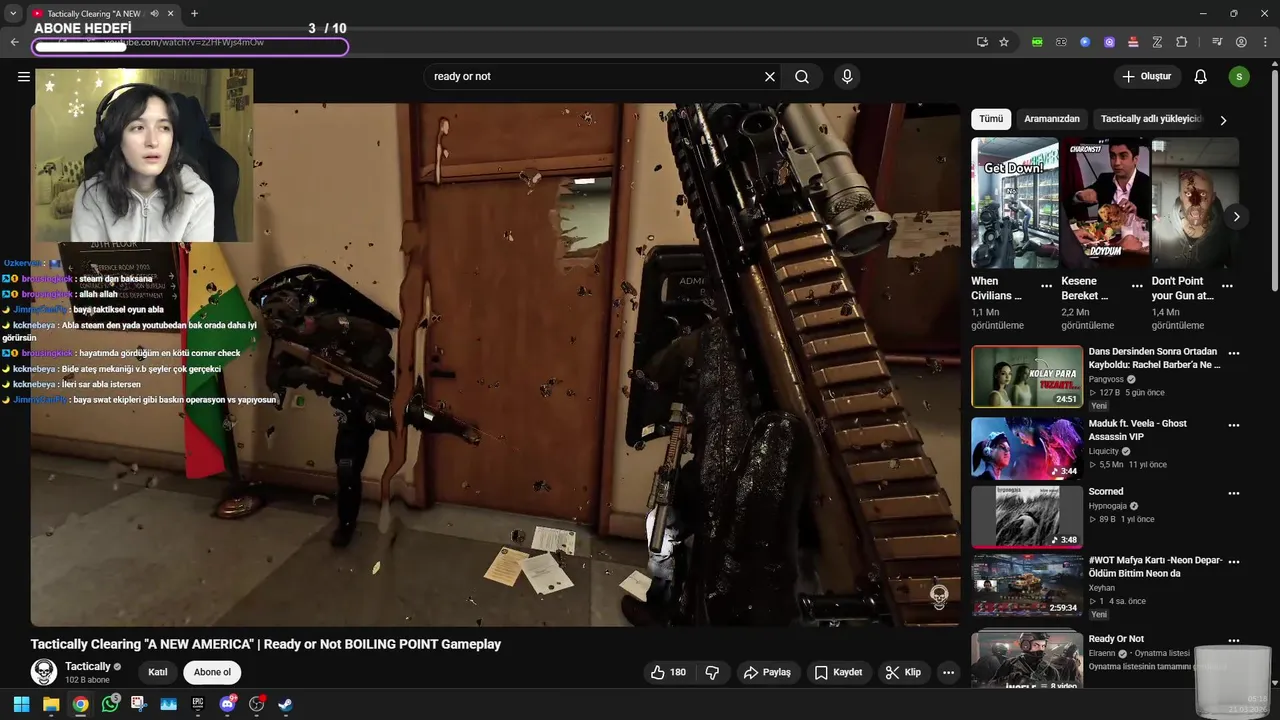Click the Klip clip button

[903, 672]
